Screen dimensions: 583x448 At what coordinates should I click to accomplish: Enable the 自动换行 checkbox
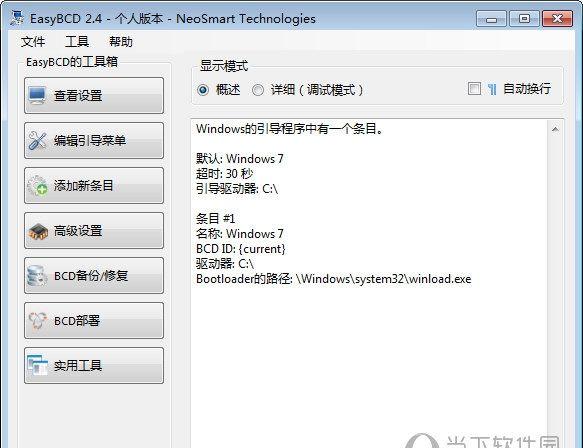(x=474, y=89)
